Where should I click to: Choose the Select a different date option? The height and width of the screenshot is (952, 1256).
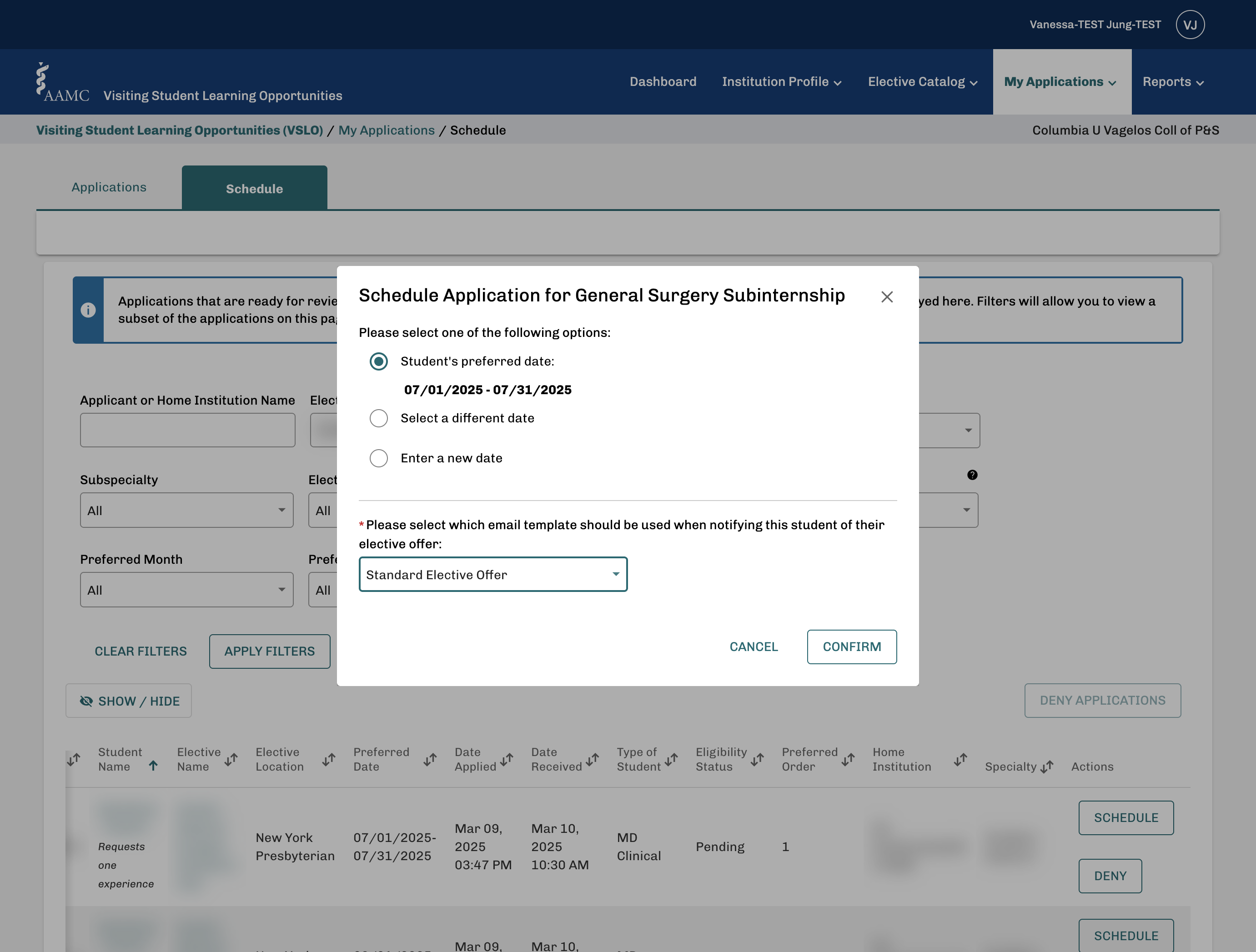coord(379,418)
